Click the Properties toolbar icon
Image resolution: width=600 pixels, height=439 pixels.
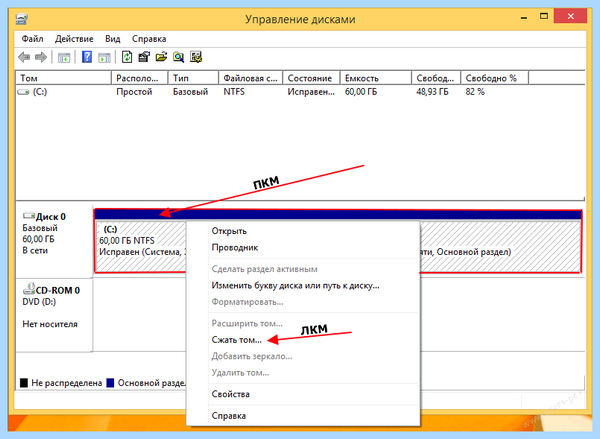click(x=144, y=57)
